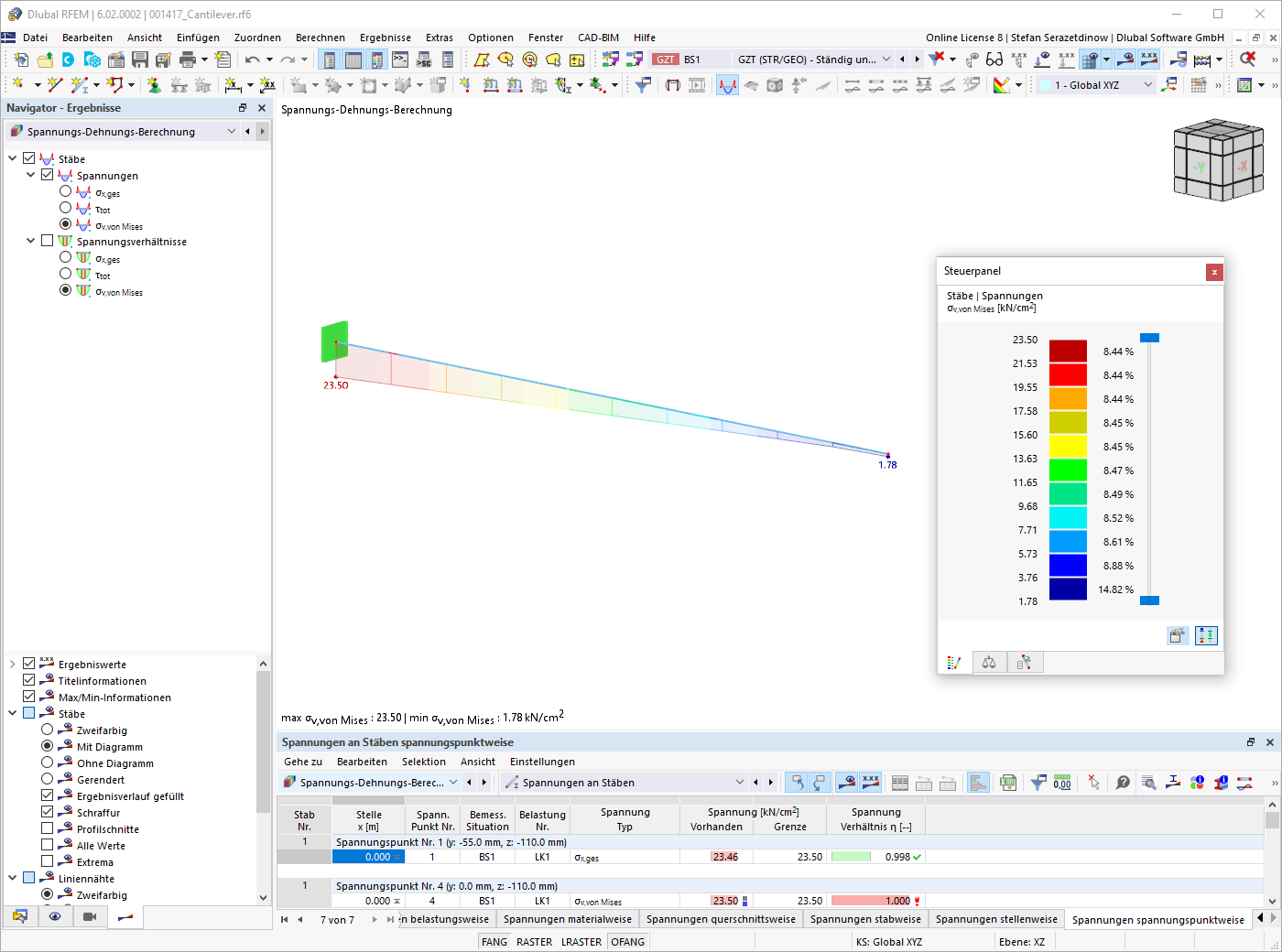Open the Einfügen menu

(198, 38)
